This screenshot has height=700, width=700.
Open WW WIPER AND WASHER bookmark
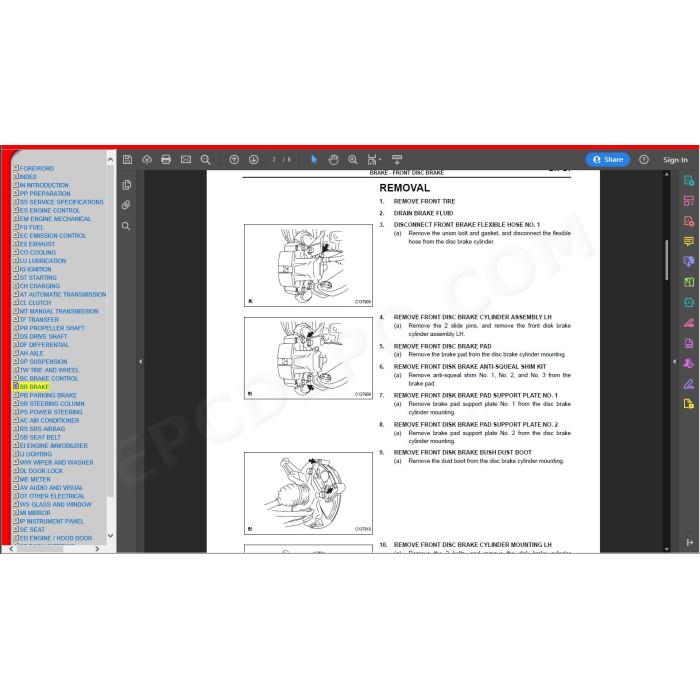point(56,462)
